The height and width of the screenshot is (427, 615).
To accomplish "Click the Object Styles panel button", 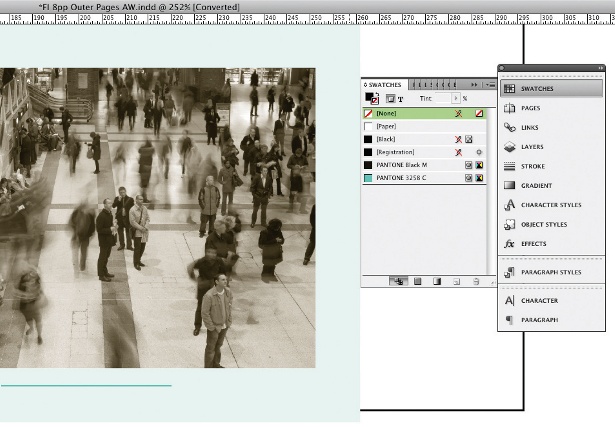I will pyautogui.click(x=545, y=224).
